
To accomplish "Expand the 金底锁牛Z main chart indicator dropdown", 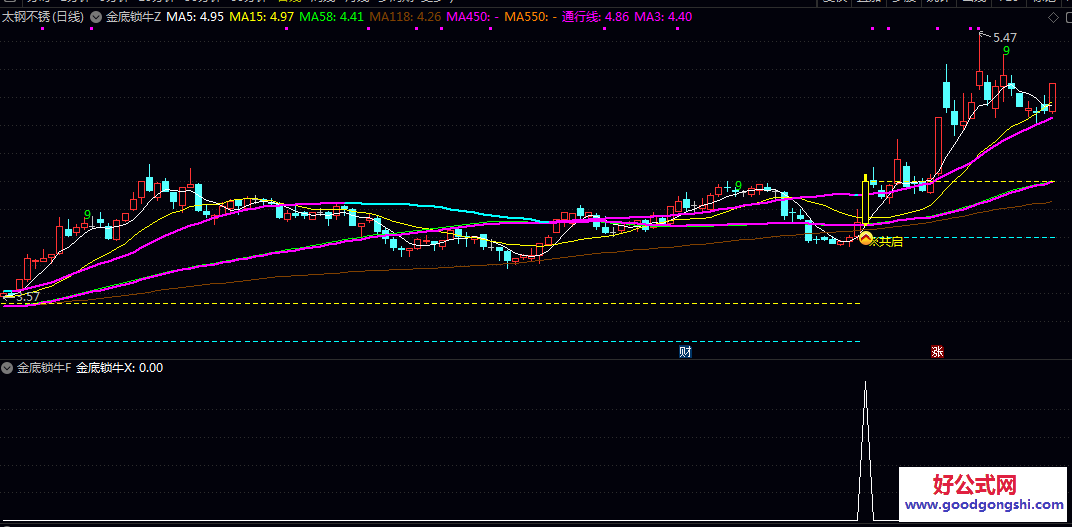I will pos(96,17).
